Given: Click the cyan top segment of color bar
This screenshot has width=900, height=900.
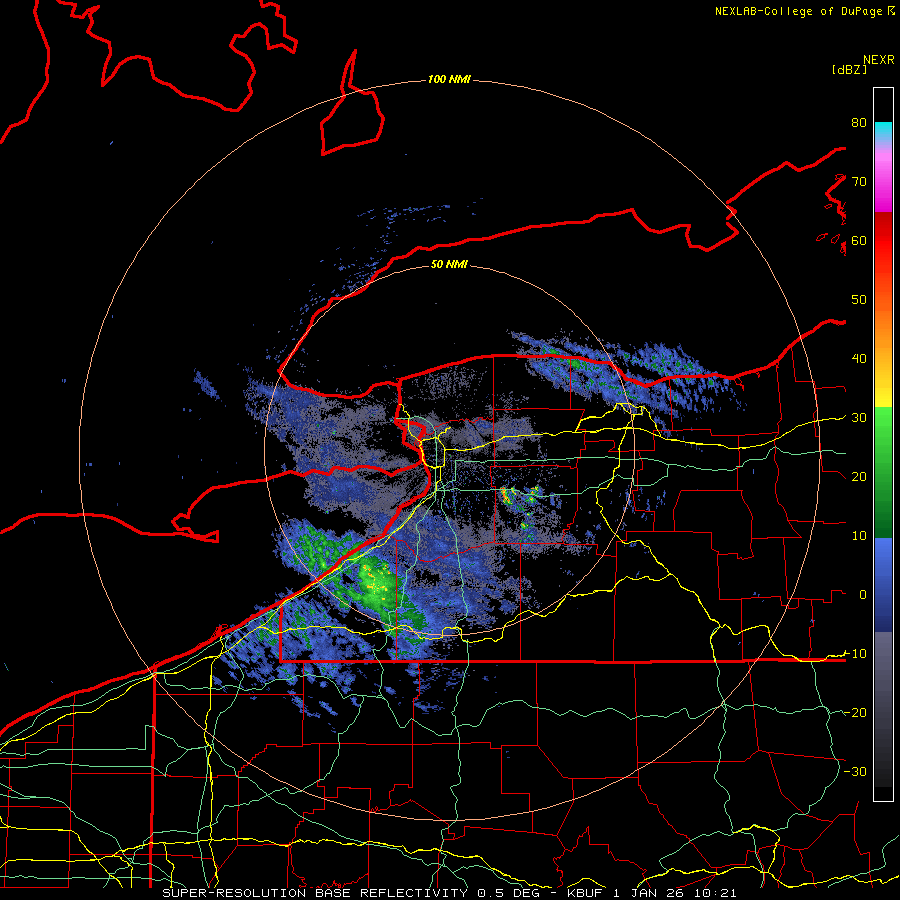Looking at the screenshot, I should pyautogui.click(x=883, y=131).
